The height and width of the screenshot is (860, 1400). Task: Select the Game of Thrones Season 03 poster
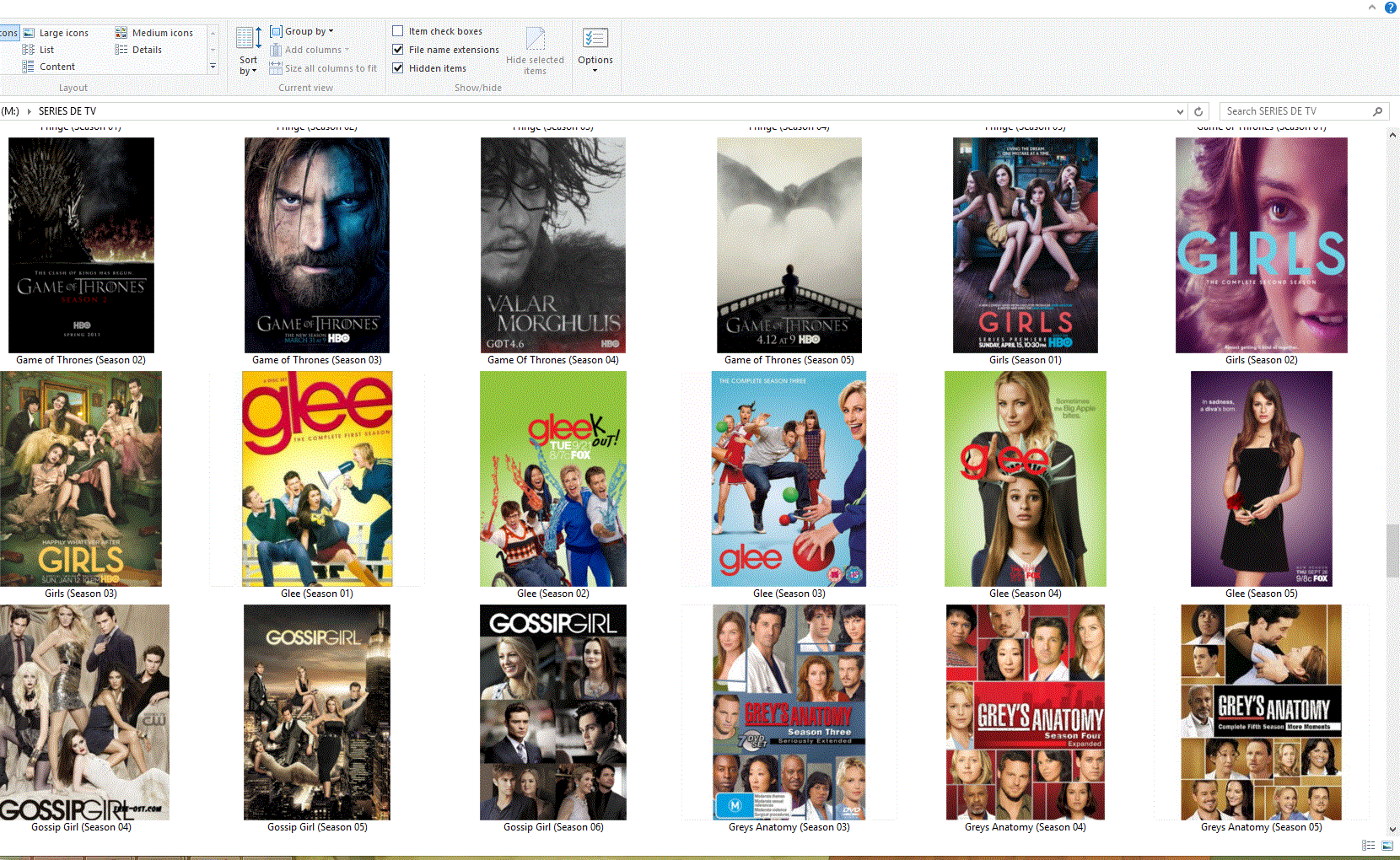[x=317, y=245]
